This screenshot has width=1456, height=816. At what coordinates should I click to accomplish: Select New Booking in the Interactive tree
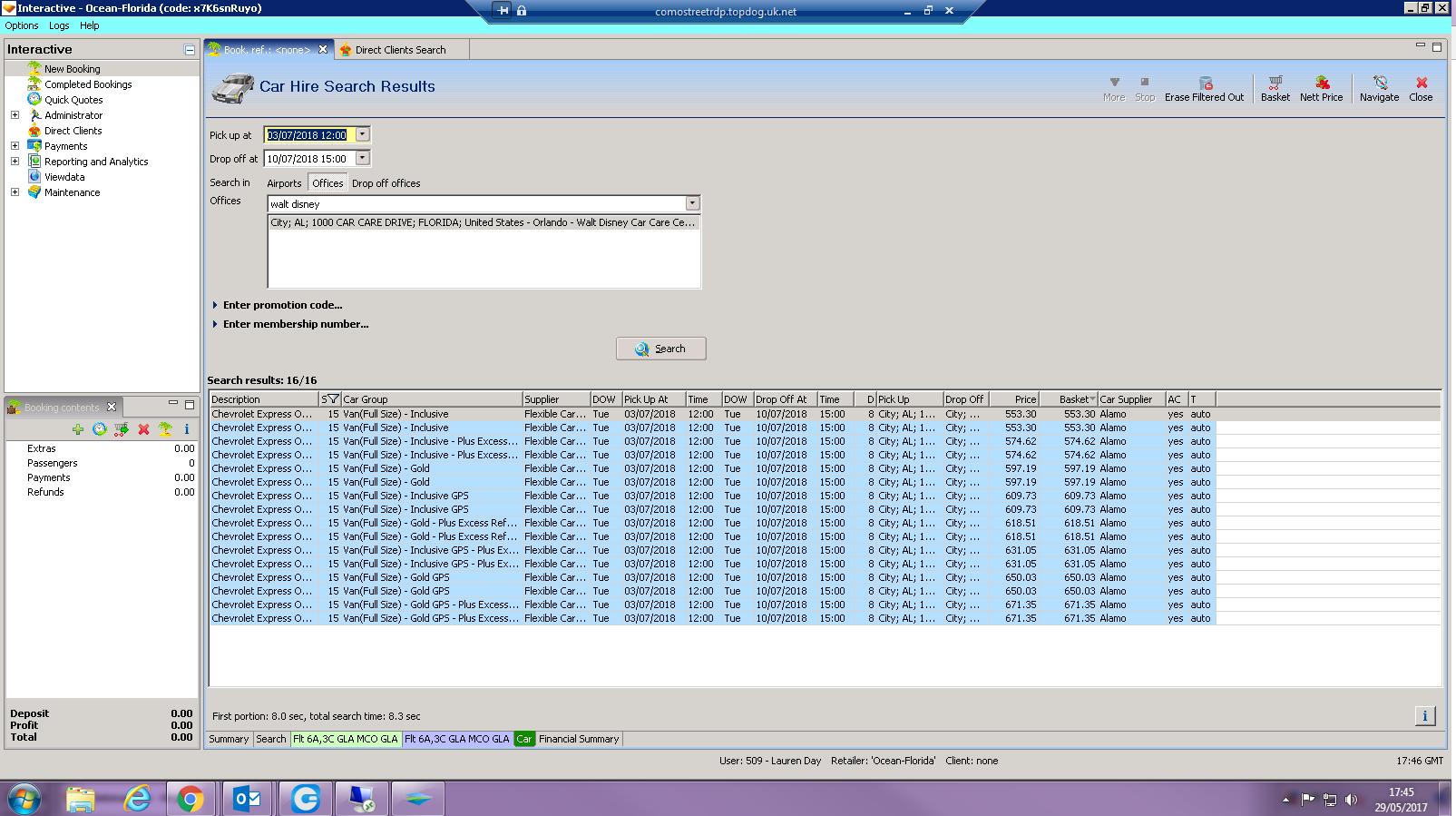(x=73, y=69)
